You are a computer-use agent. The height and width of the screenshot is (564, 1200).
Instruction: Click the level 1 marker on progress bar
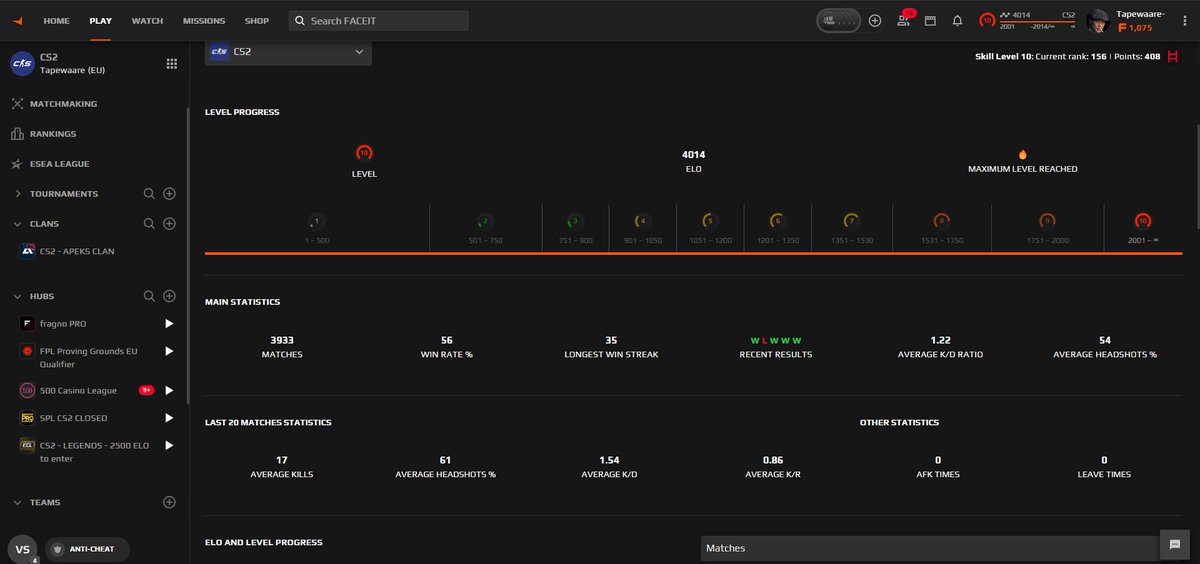(316, 221)
